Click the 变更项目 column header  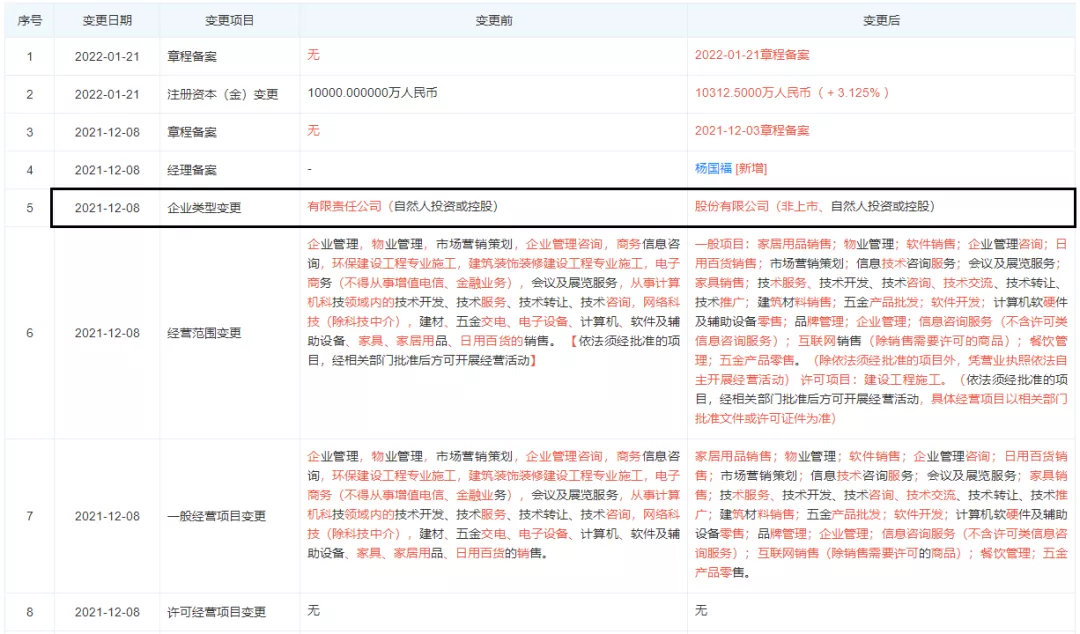pos(229,21)
